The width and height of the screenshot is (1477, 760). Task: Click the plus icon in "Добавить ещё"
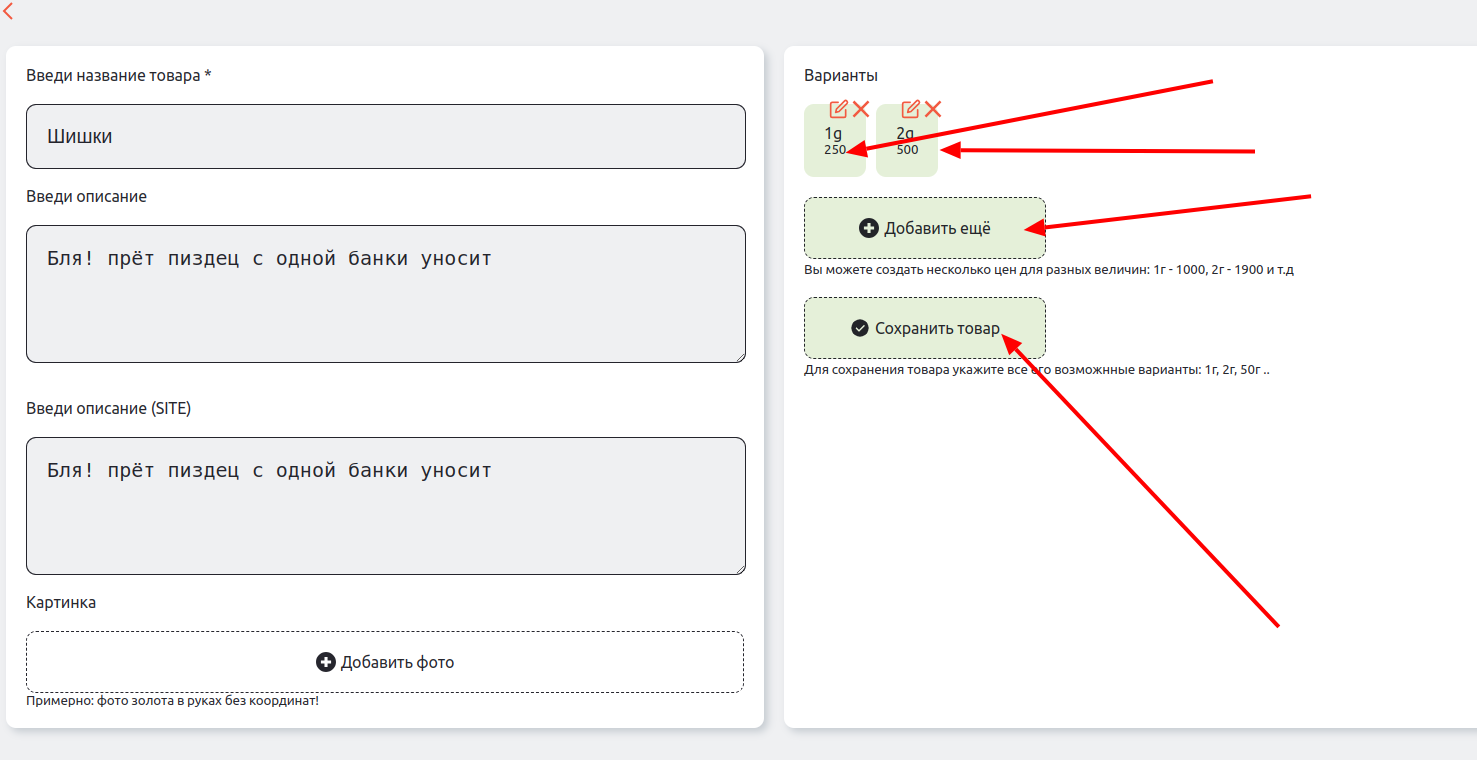pos(868,228)
